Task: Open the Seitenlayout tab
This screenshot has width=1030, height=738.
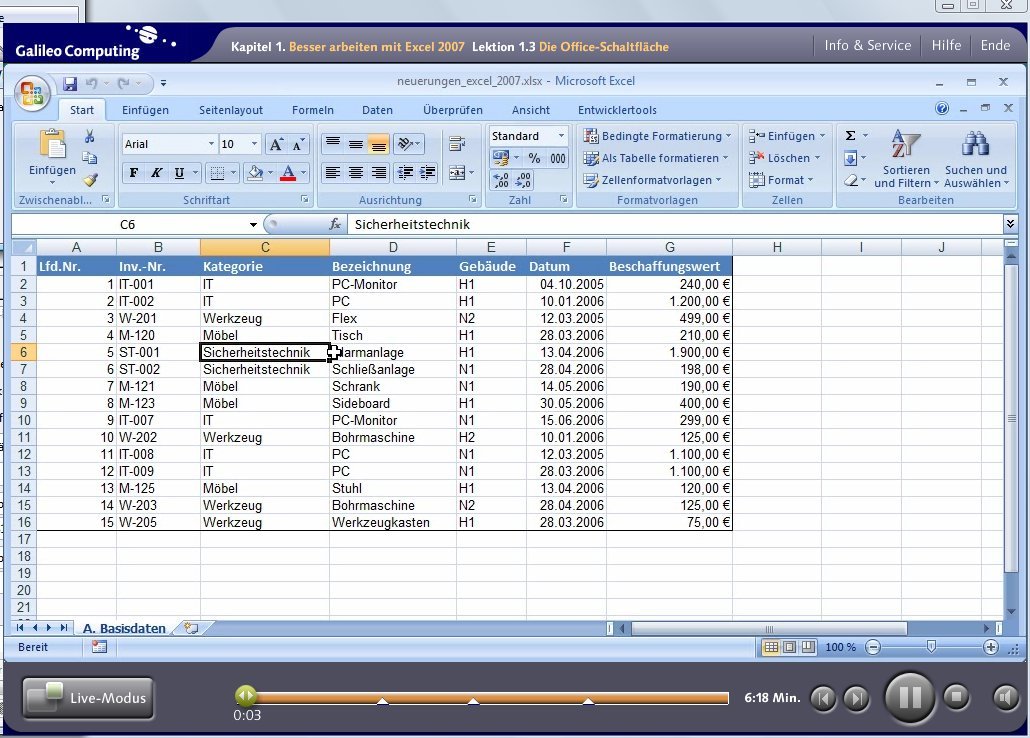Action: [231, 110]
